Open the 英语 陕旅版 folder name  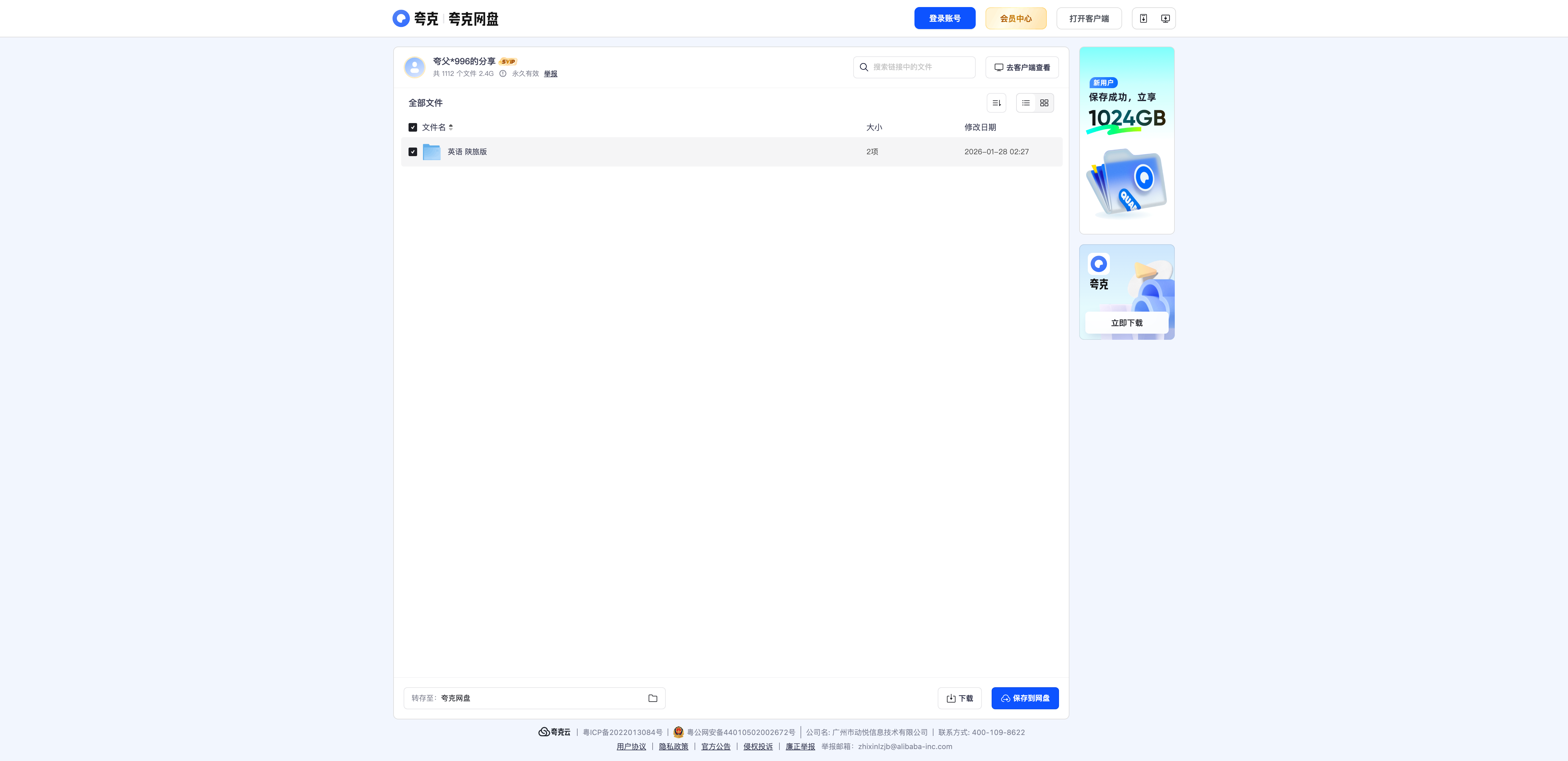467,152
